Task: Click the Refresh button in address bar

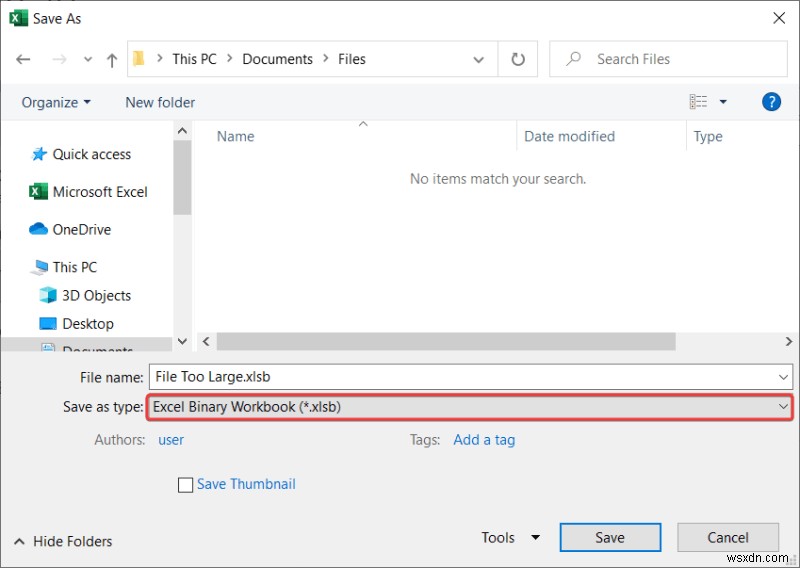Action: pos(518,59)
